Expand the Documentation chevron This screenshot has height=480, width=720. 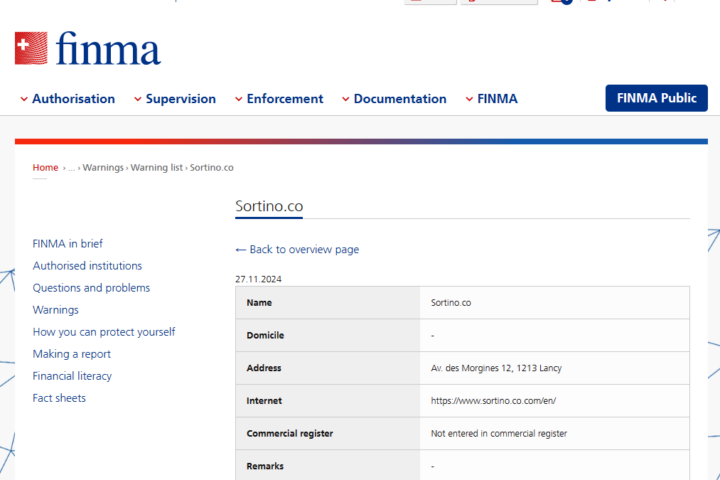(x=345, y=99)
